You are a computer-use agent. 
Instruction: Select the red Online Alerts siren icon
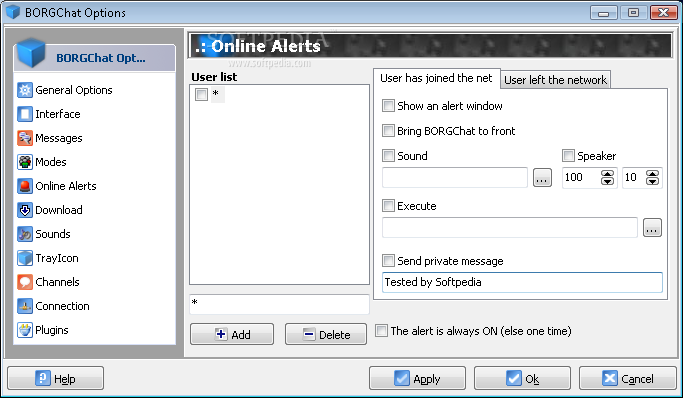pyautogui.click(x=25, y=186)
